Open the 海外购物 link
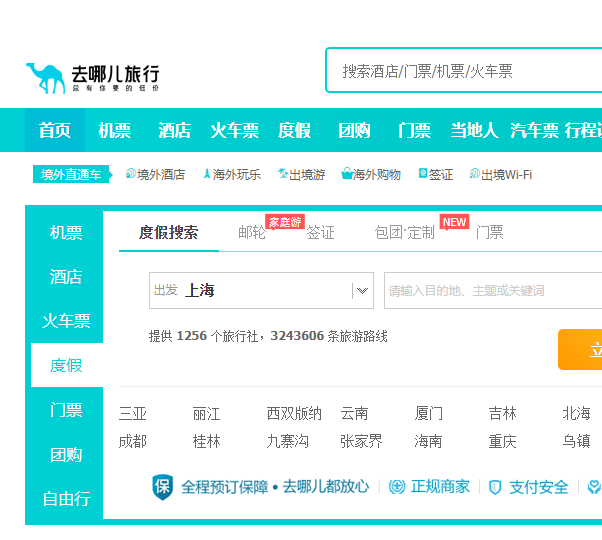 (376, 175)
